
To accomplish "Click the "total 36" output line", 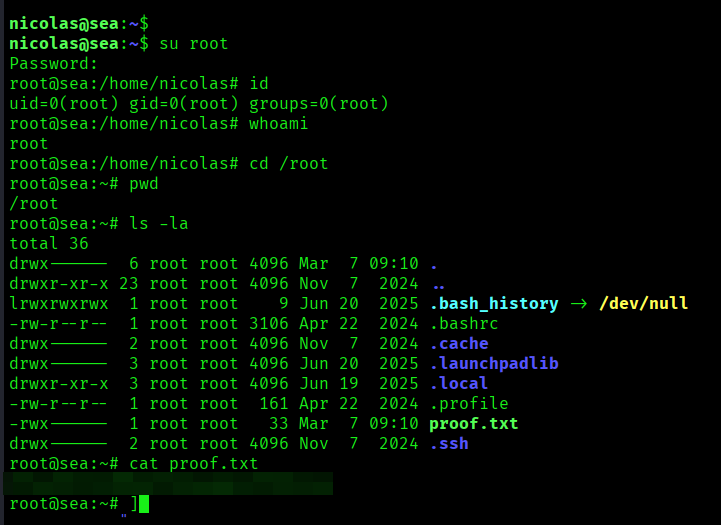I will [49, 243].
